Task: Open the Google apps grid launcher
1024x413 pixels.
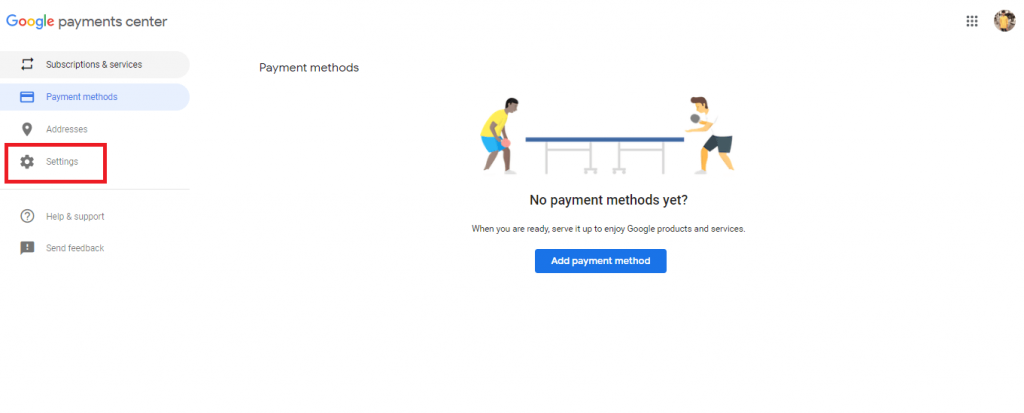Action: (972, 22)
